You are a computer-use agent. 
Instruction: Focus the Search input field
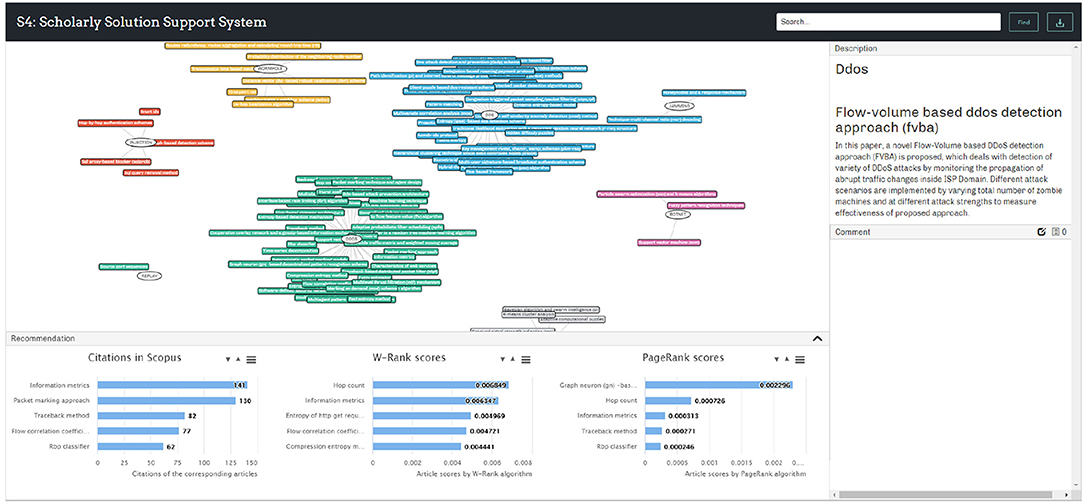tap(888, 22)
